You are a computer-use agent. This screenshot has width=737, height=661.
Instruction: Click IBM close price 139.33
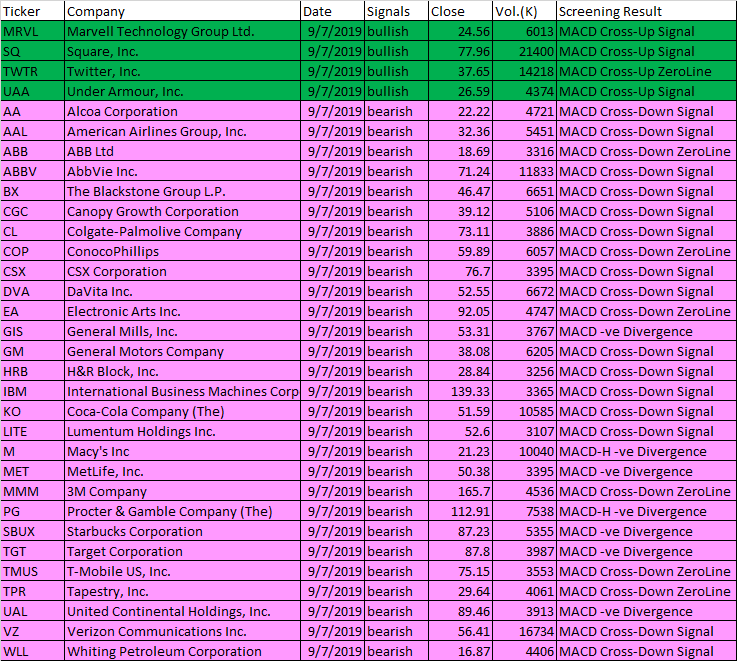[x=460, y=391]
